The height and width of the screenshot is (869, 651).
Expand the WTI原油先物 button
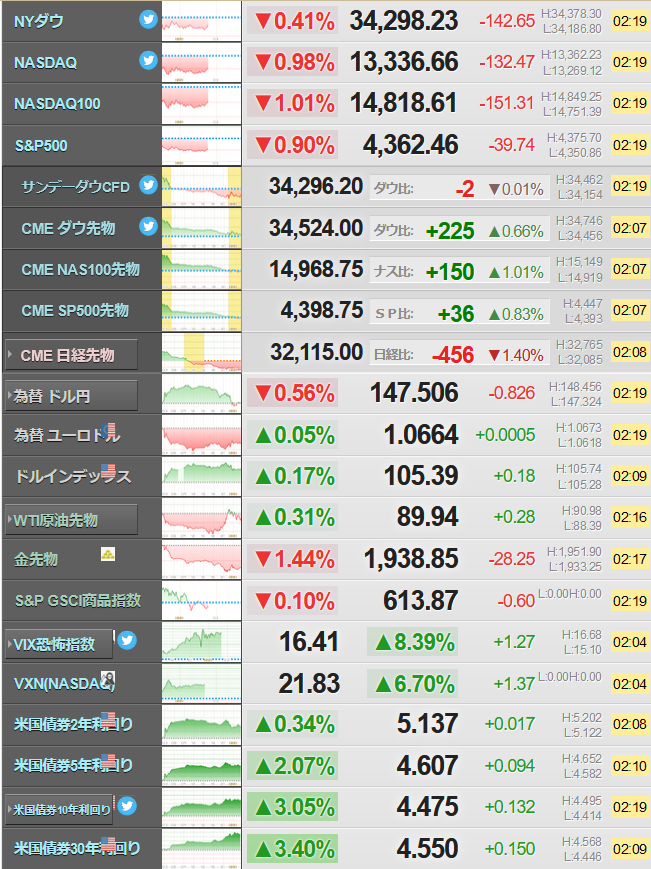(71, 520)
